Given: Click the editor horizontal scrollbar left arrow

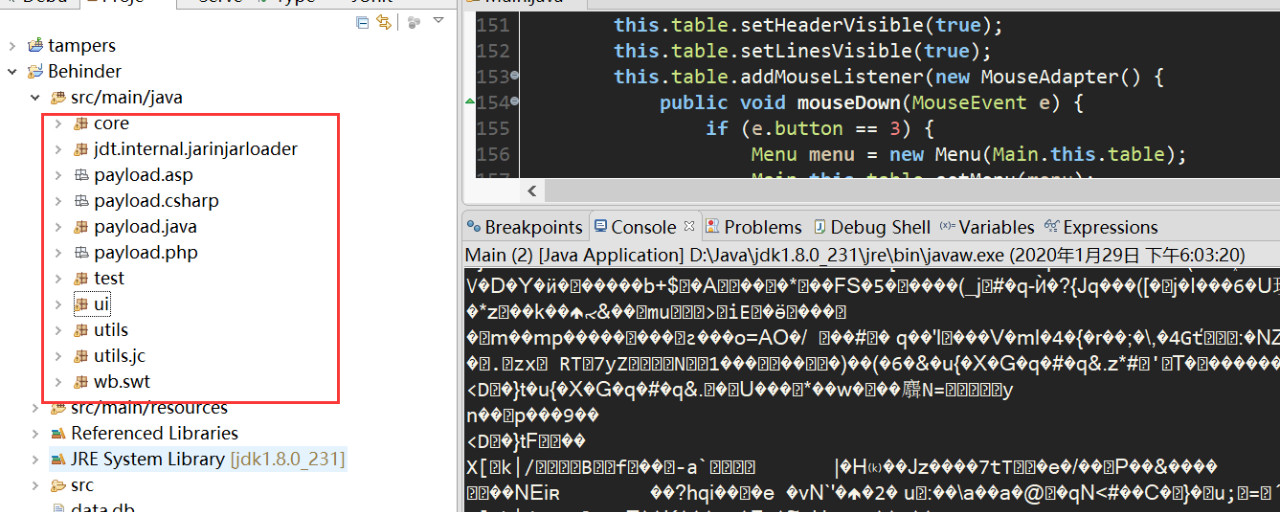Looking at the screenshot, I should pyautogui.click(x=531, y=190).
